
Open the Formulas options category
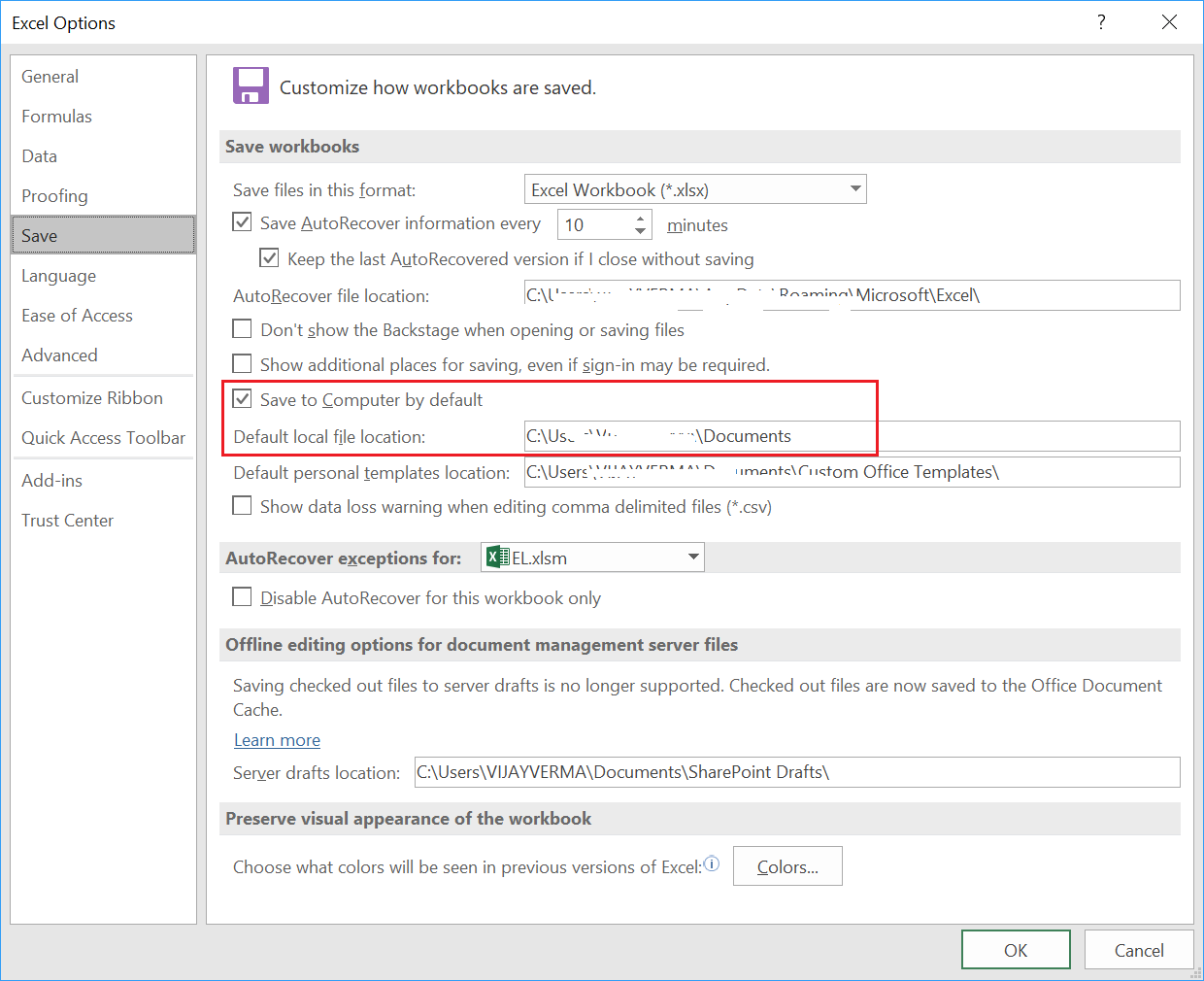tap(103, 116)
